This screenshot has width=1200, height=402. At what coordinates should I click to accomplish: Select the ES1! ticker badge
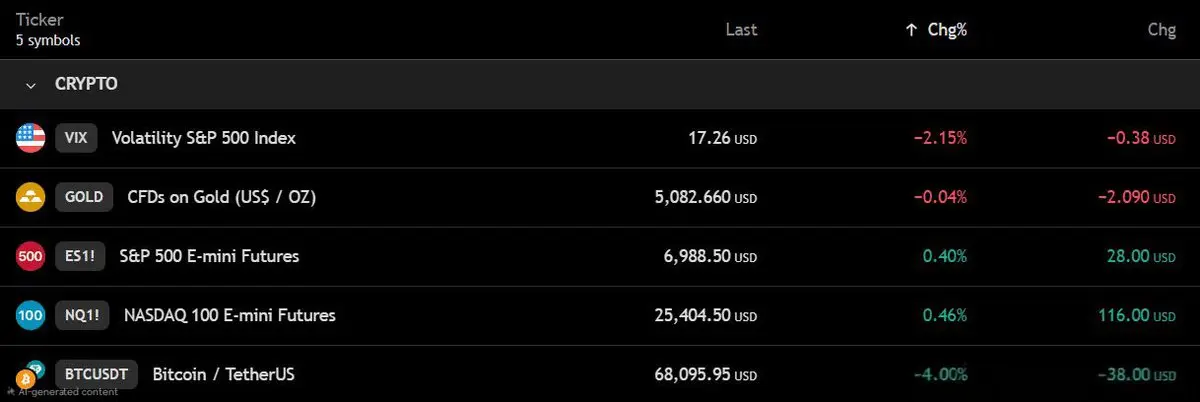80,256
